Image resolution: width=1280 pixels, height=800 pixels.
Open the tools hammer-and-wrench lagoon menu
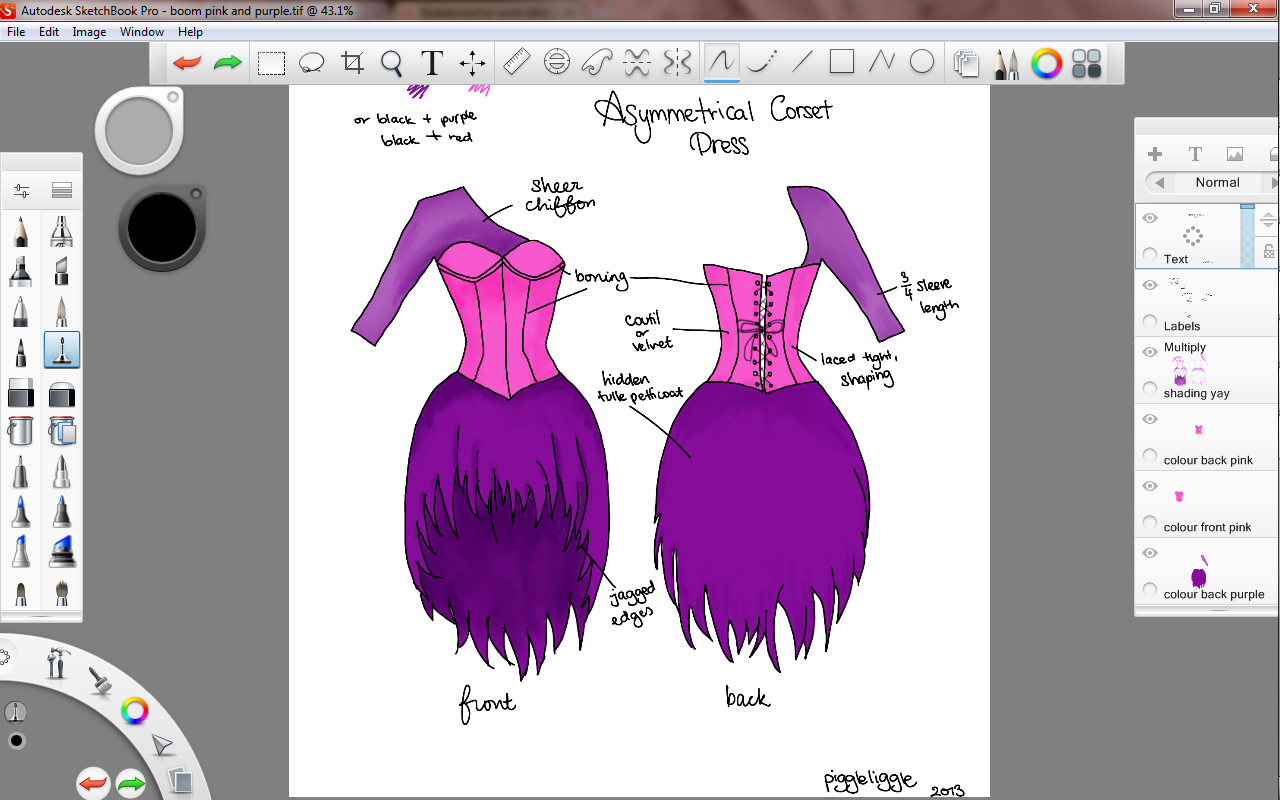coord(59,663)
